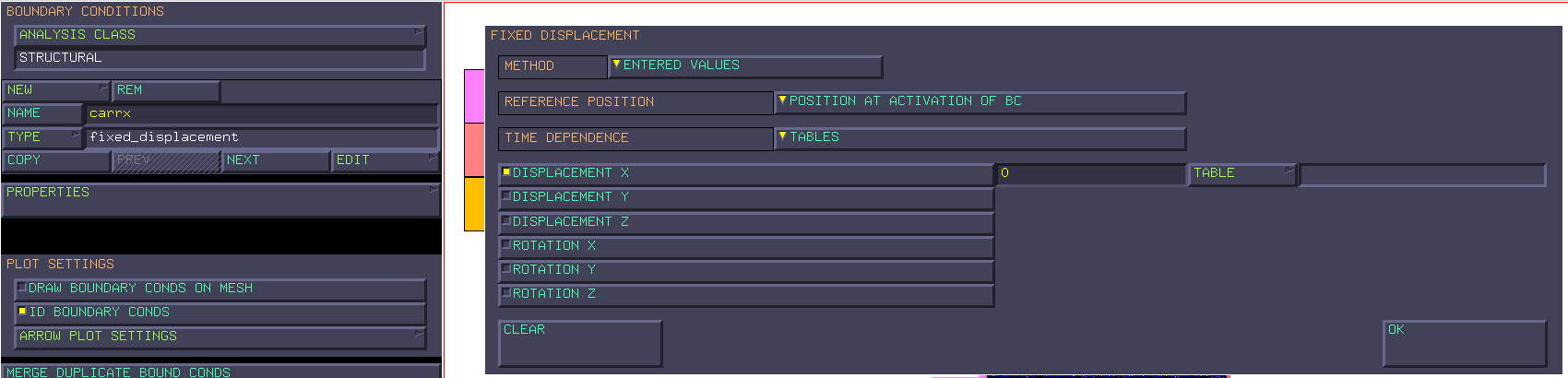Image resolution: width=1568 pixels, height=378 pixels.
Task: Click the pink color swatch
Action: coord(474,96)
